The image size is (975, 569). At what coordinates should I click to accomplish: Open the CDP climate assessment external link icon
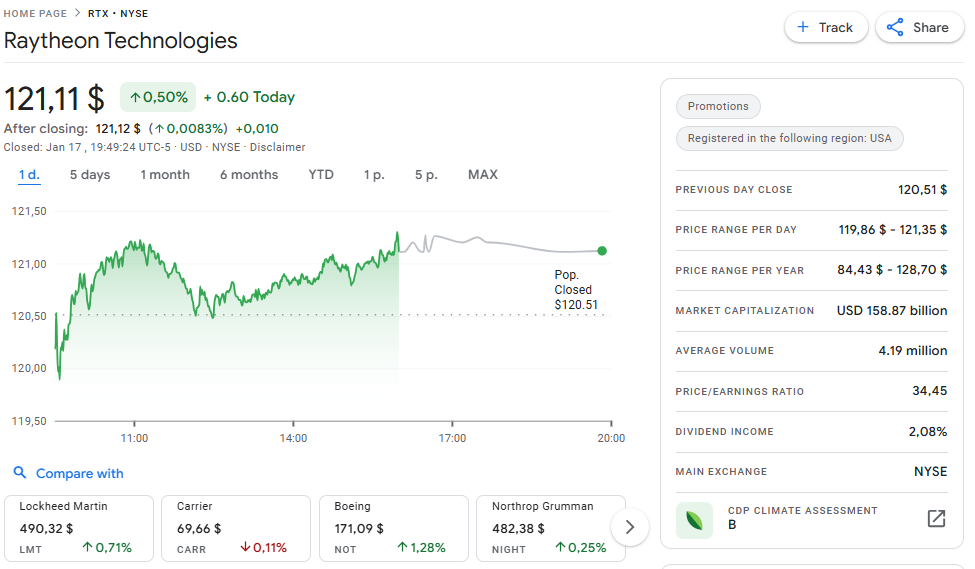(936, 519)
